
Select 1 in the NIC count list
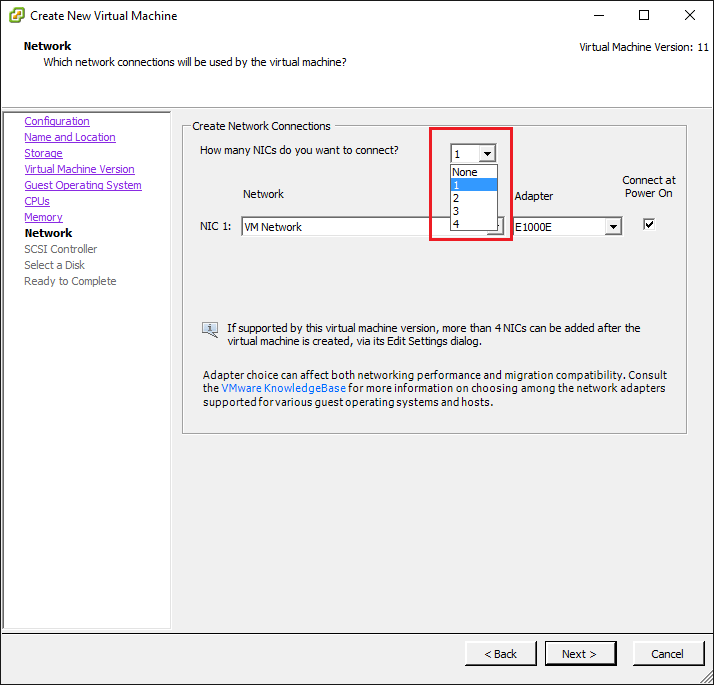[473, 185]
